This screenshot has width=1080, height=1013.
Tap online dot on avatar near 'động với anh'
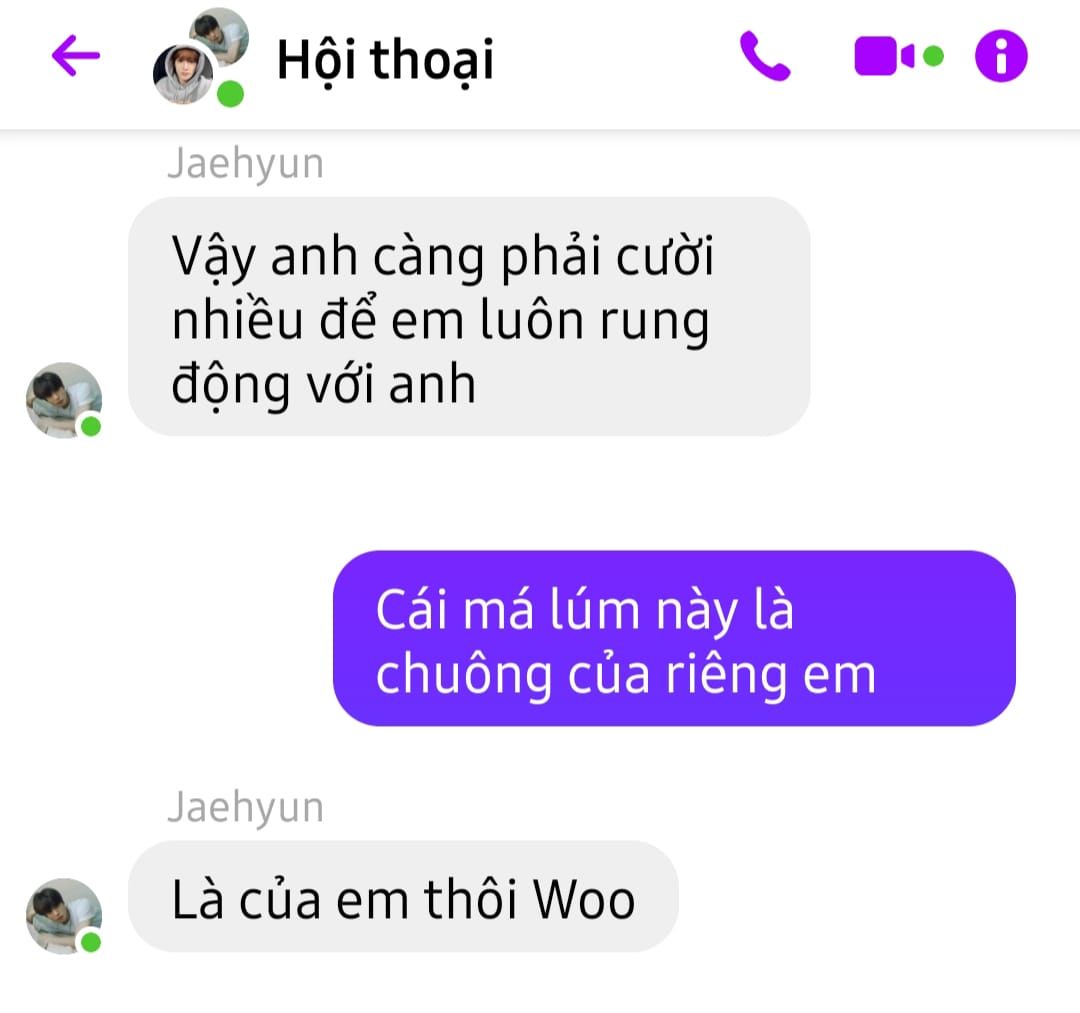point(91,426)
